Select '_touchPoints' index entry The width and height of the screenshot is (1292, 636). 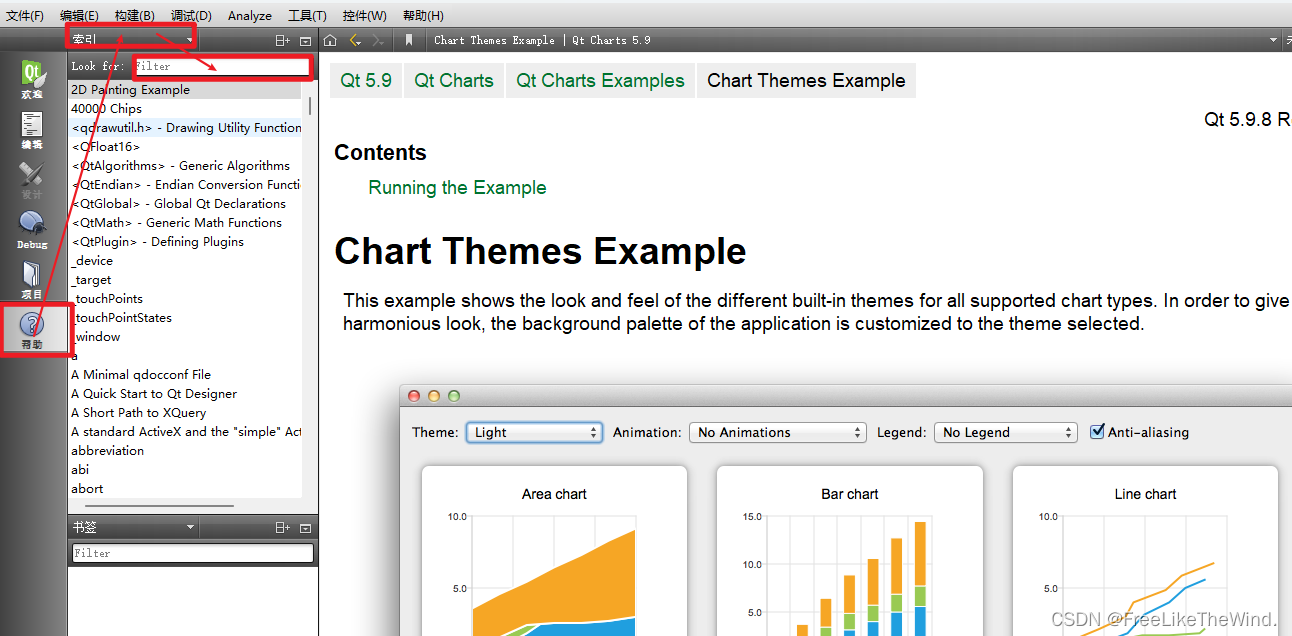185,298
